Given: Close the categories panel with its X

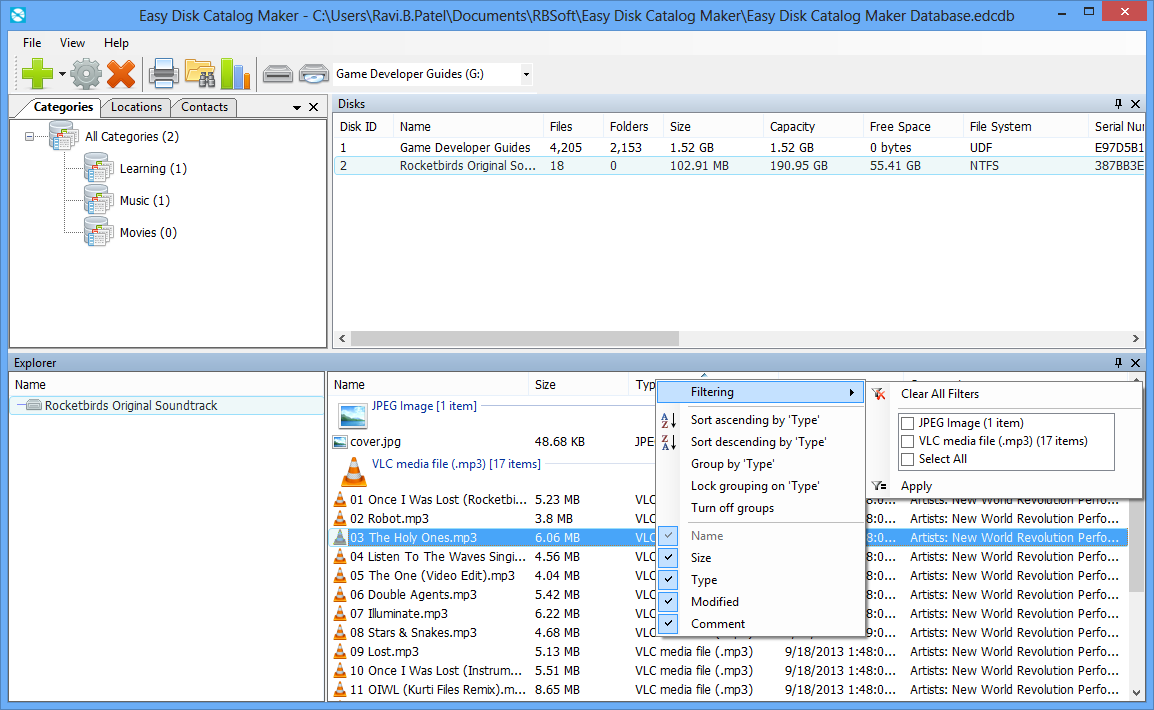Looking at the screenshot, I should (x=314, y=107).
